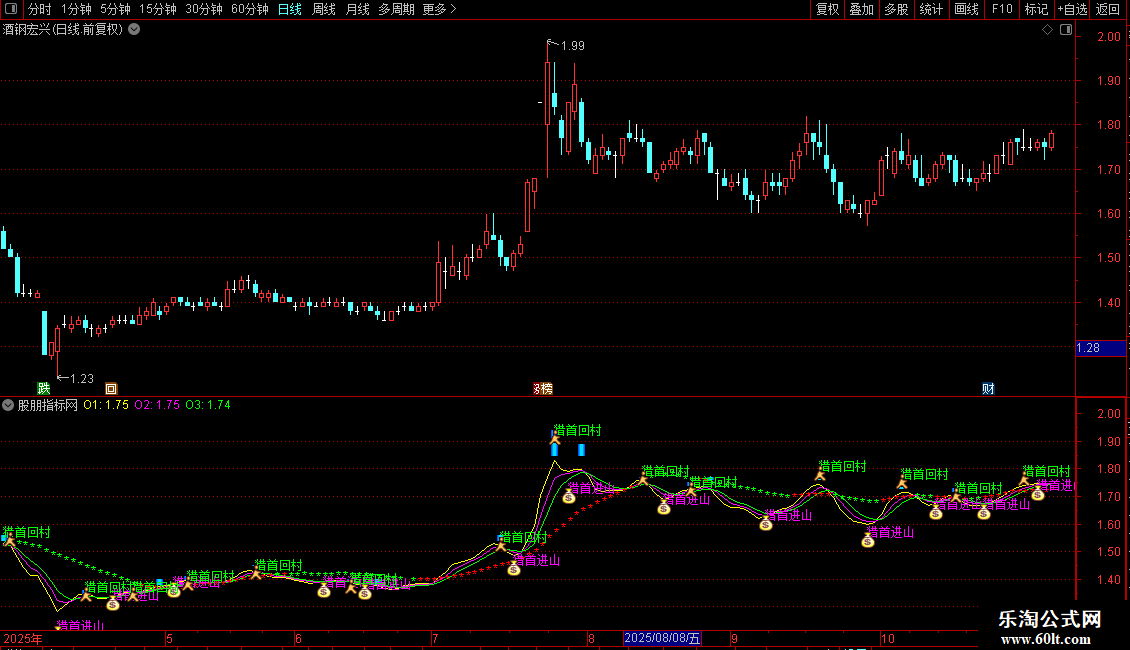Click the money bag signal under 1.99 peak
Screen dimensions: 1130x650
point(569,497)
